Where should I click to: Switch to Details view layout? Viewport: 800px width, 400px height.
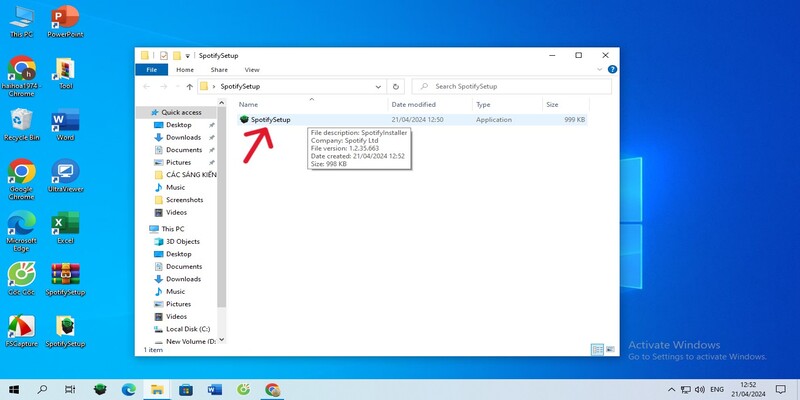point(597,349)
